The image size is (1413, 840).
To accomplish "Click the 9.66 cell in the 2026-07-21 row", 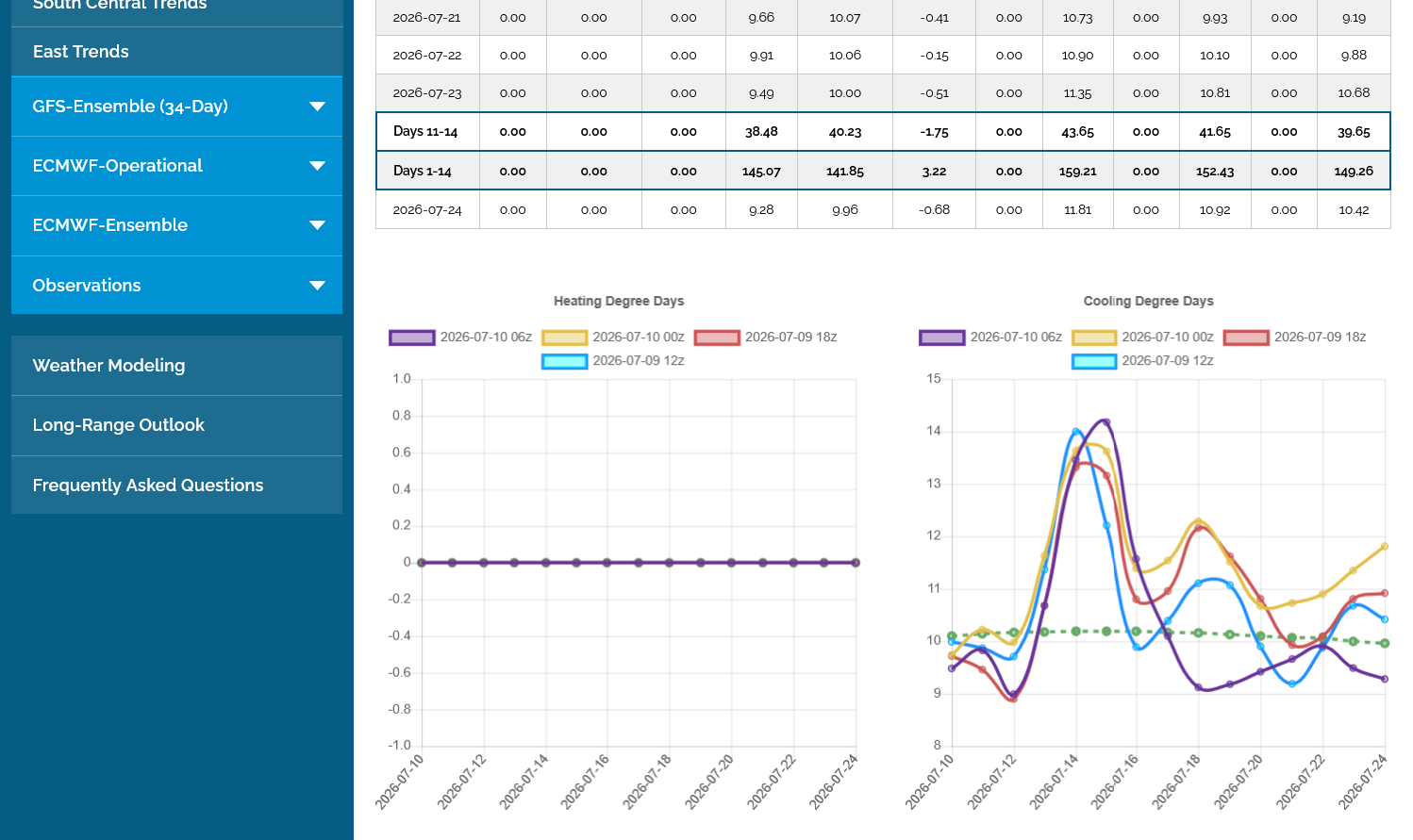I will [x=761, y=18].
